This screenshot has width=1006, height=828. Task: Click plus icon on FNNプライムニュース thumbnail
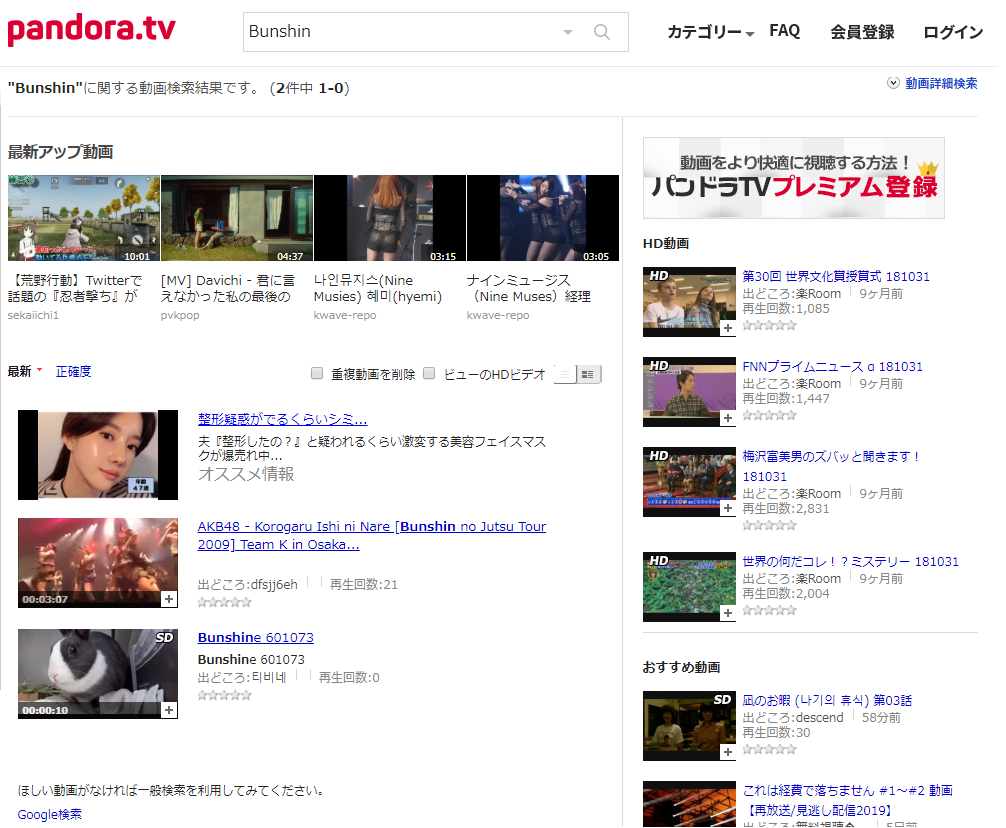(x=728, y=418)
